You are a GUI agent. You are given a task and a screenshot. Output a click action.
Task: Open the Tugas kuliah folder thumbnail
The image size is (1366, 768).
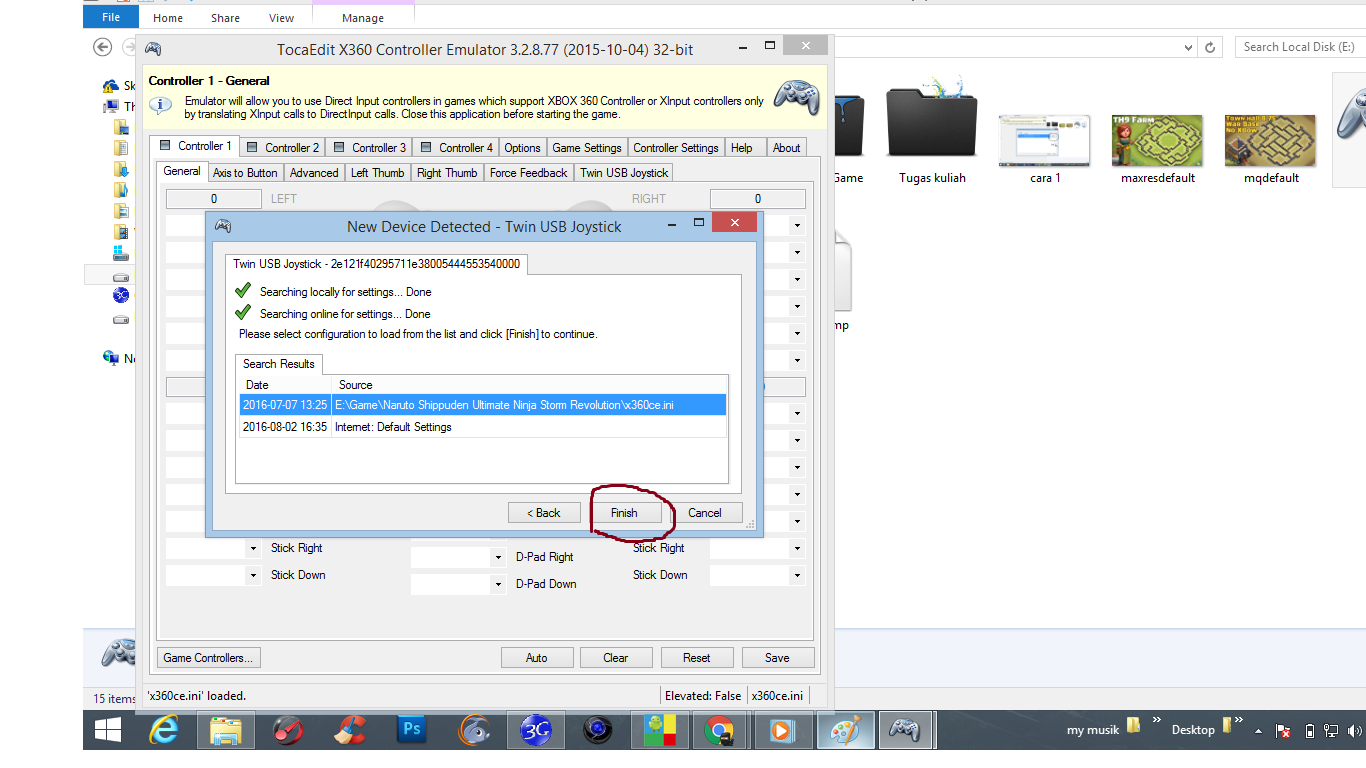pyautogui.click(x=932, y=132)
